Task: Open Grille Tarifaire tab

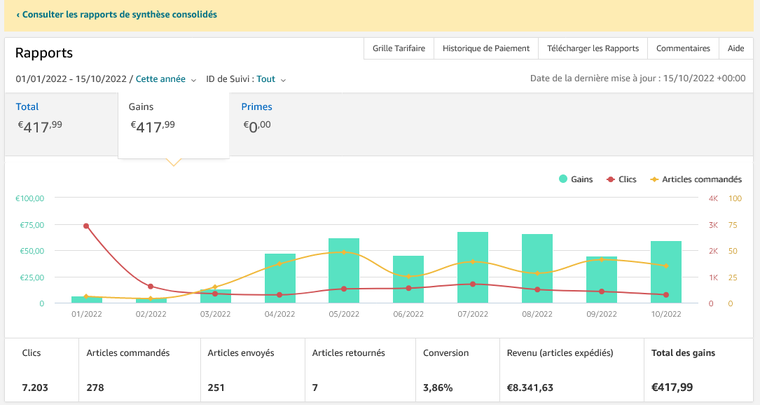Action: pyautogui.click(x=399, y=48)
